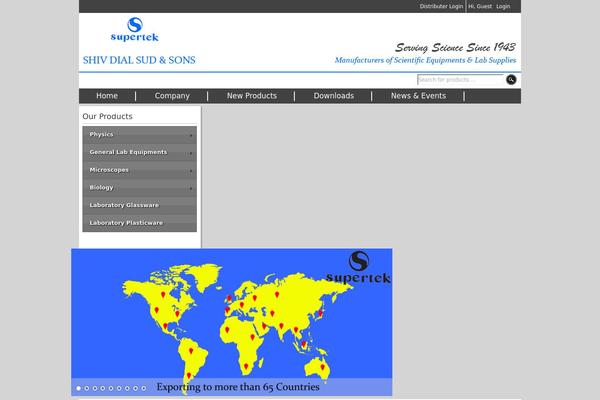Viewport: 600px width, 400px height.
Task: Open the News & Events menu
Action: [x=418, y=96]
